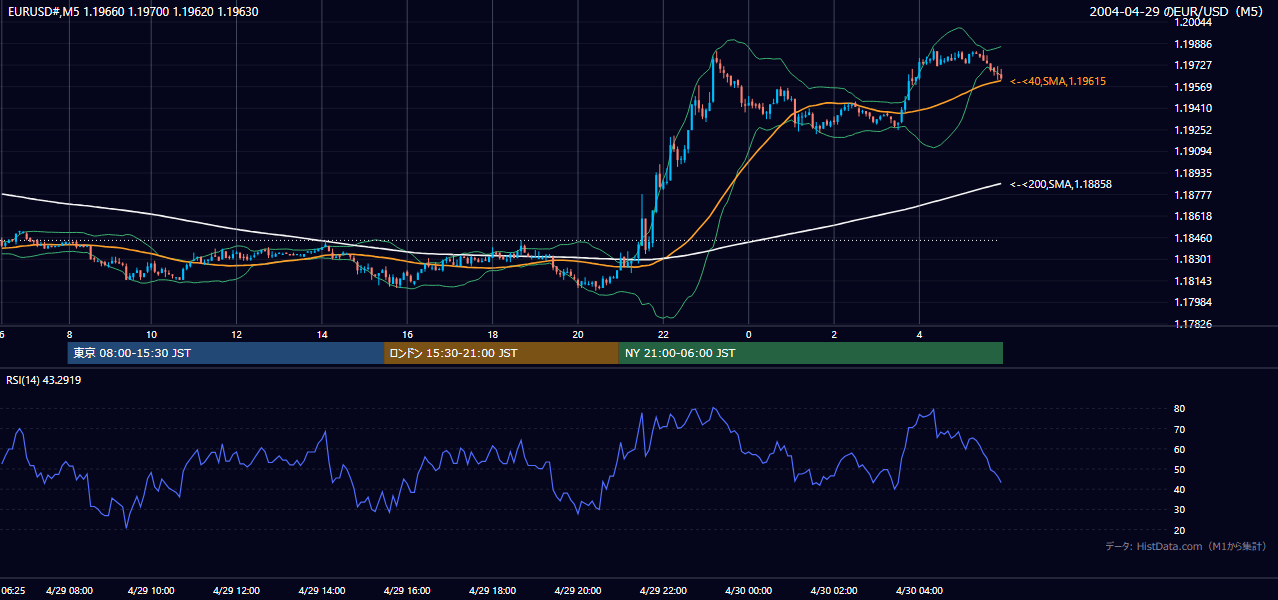The image size is (1278, 600).
Task: Select the 40 SMA 1.19615 label
Action: [1058, 81]
